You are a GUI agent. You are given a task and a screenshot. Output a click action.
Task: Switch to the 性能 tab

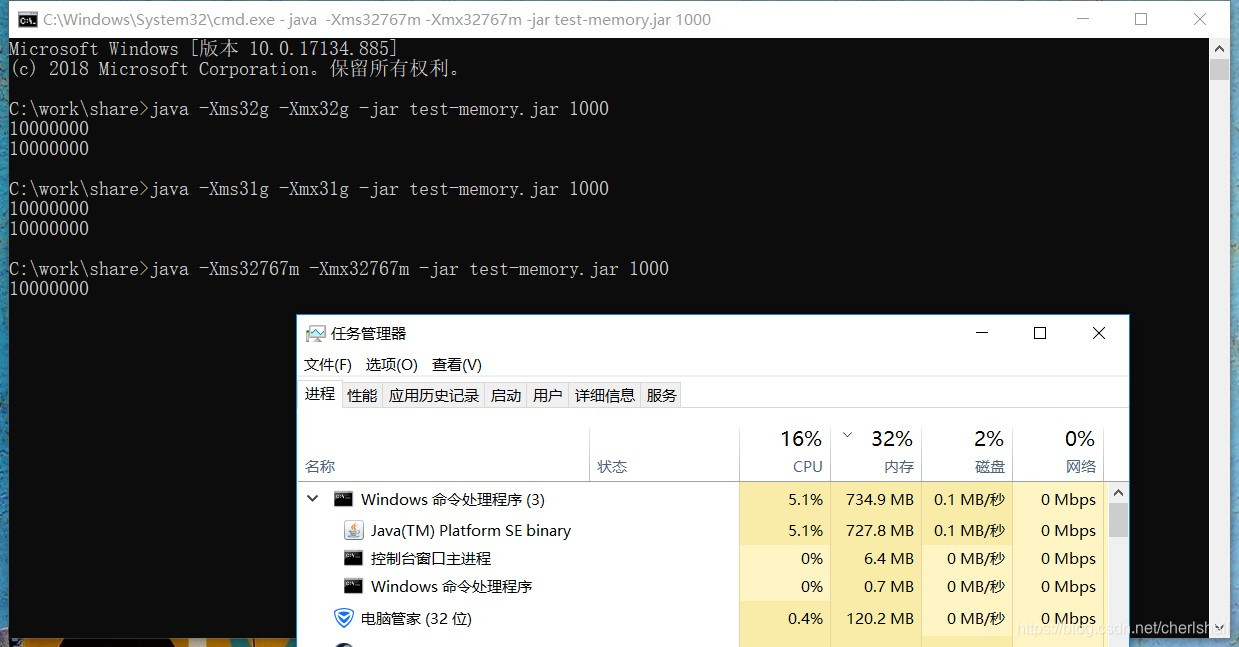pyautogui.click(x=362, y=395)
